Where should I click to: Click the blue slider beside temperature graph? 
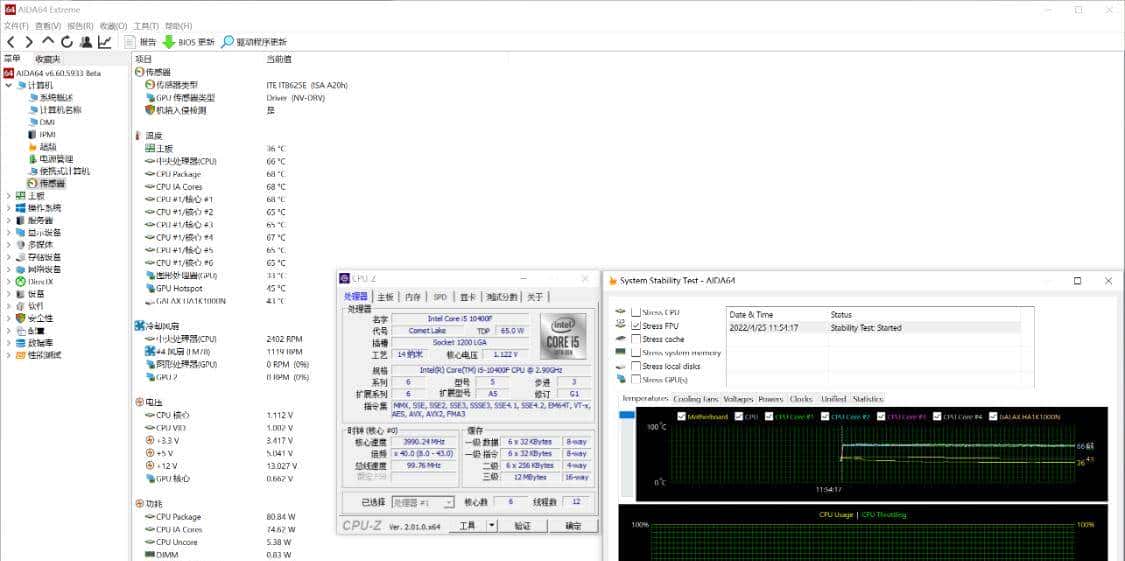627,415
